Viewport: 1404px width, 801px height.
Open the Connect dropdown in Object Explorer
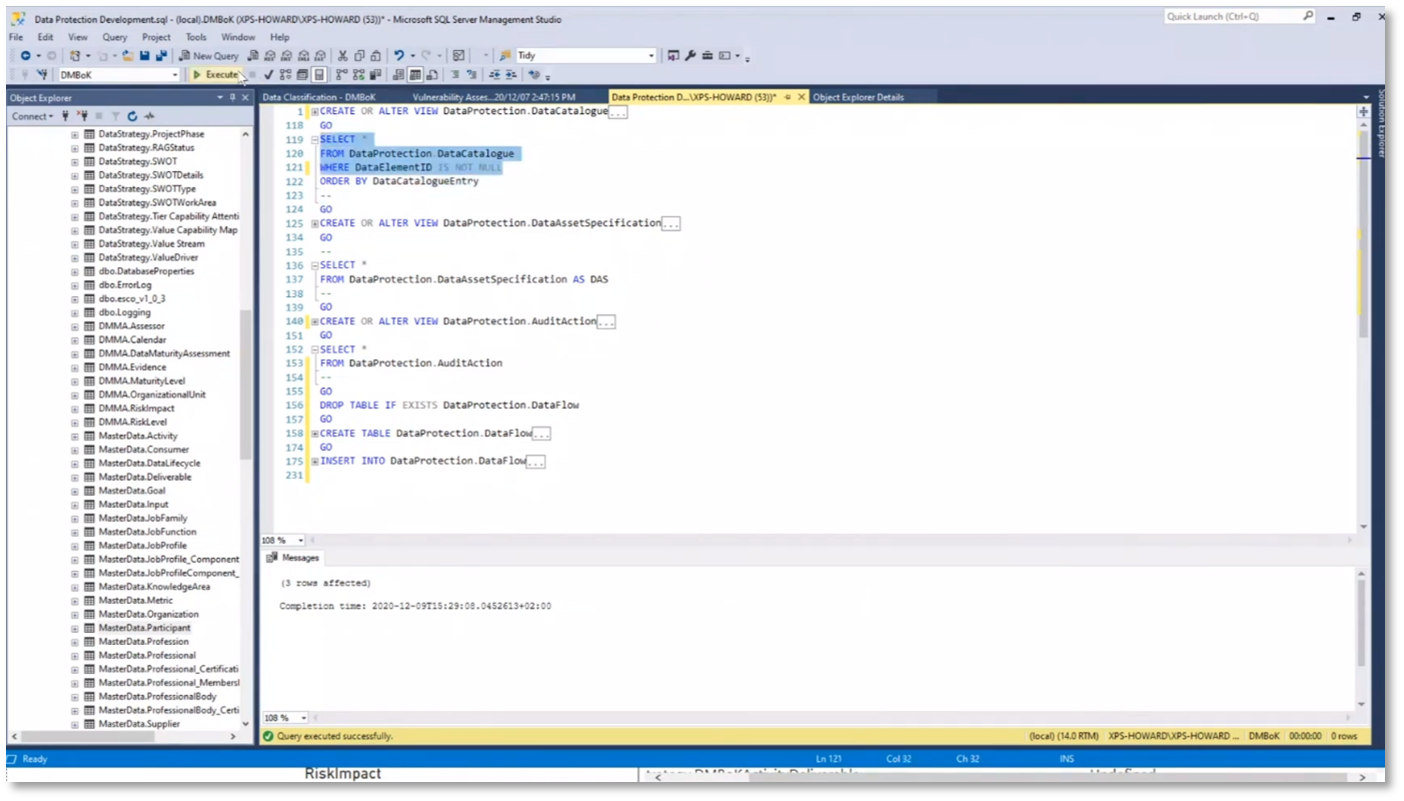coord(32,116)
